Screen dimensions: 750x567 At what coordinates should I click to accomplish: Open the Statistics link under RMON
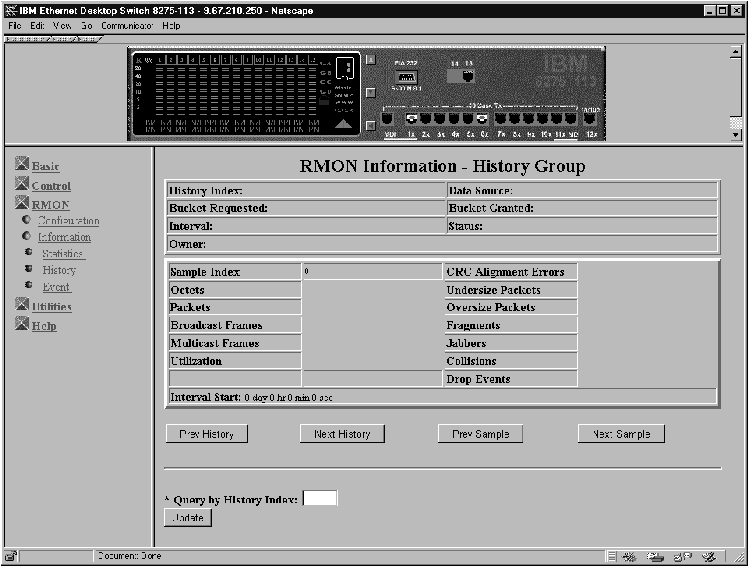click(x=62, y=254)
